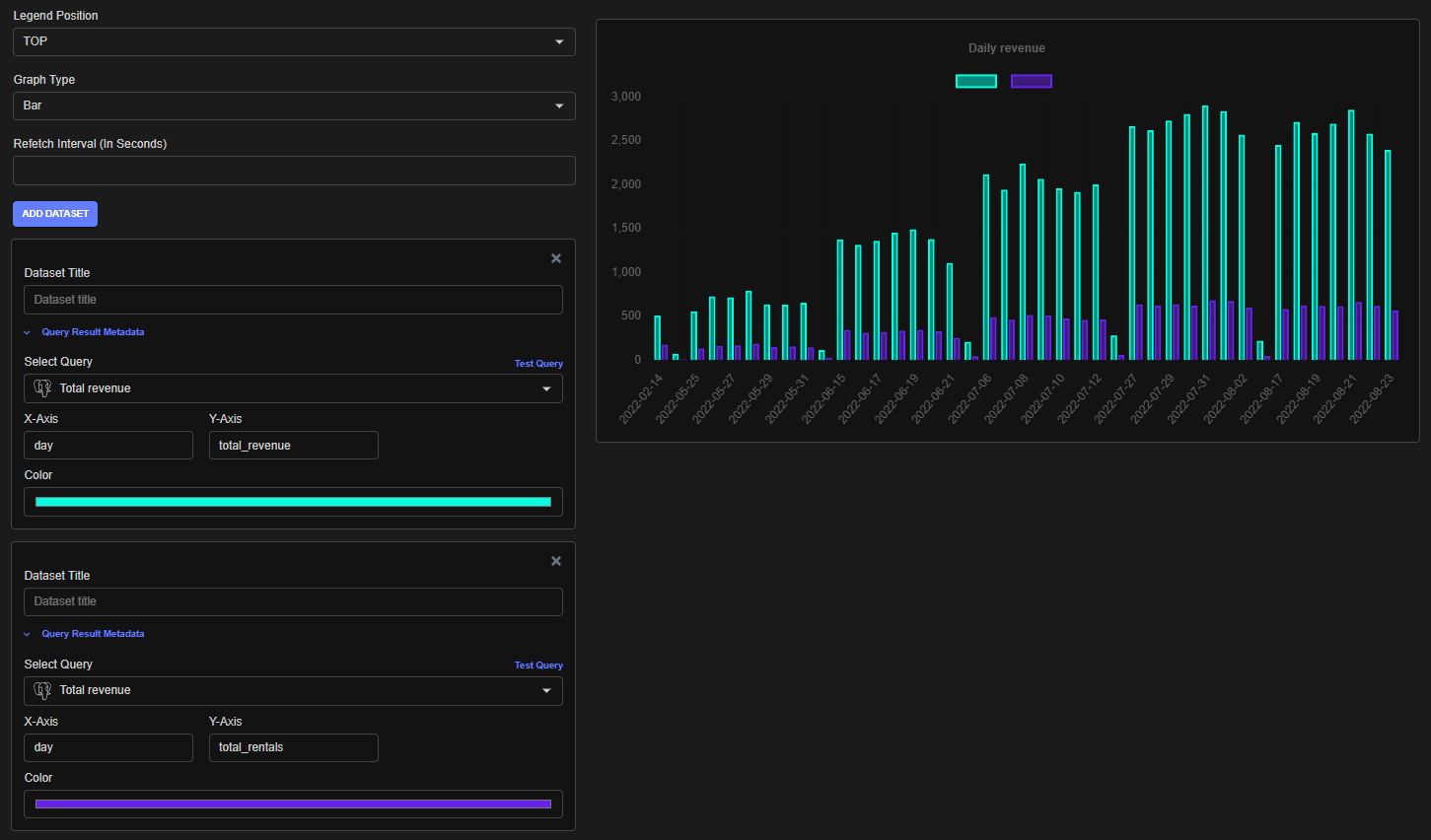The width and height of the screenshot is (1431, 840).
Task: Click the first dataset's Select Query dropdown arrow
Action: (546, 388)
